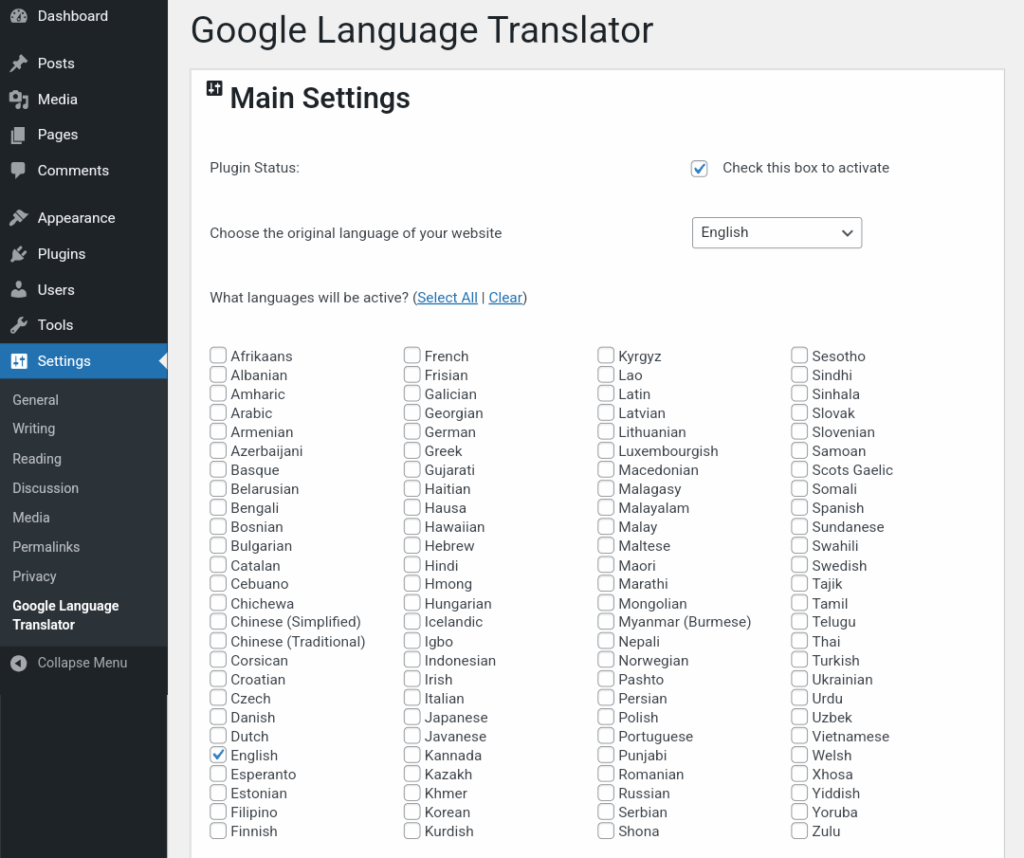This screenshot has height=858, width=1024.
Task: Click the Dashboard gauge icon
Action: 18,16
